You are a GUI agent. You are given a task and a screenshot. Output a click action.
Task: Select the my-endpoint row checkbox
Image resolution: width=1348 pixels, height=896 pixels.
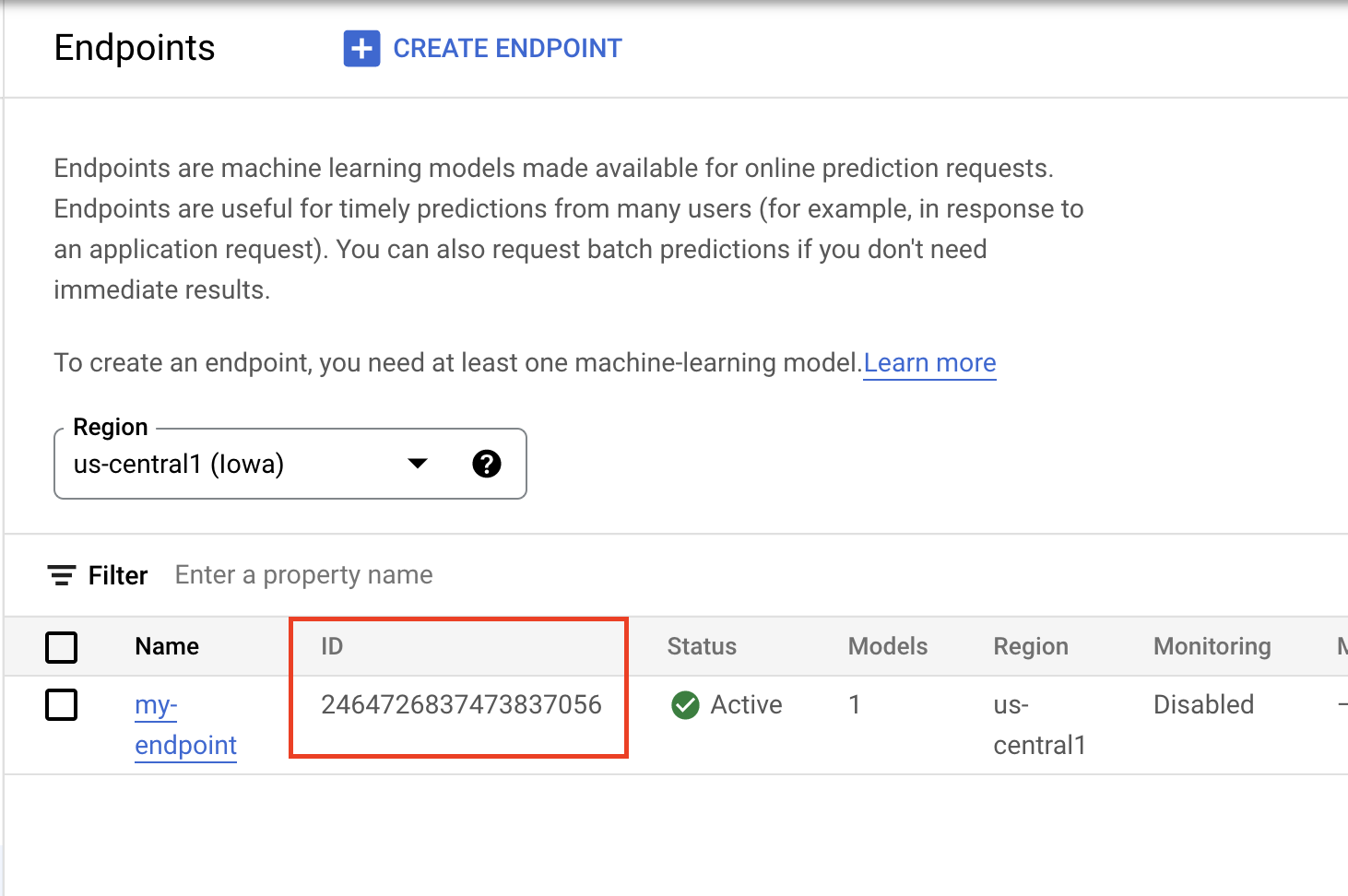61,704
